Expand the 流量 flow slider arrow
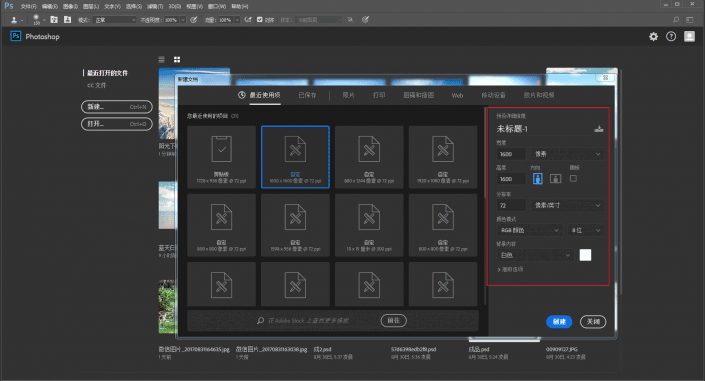705x381 pixels. coord(237,20)
